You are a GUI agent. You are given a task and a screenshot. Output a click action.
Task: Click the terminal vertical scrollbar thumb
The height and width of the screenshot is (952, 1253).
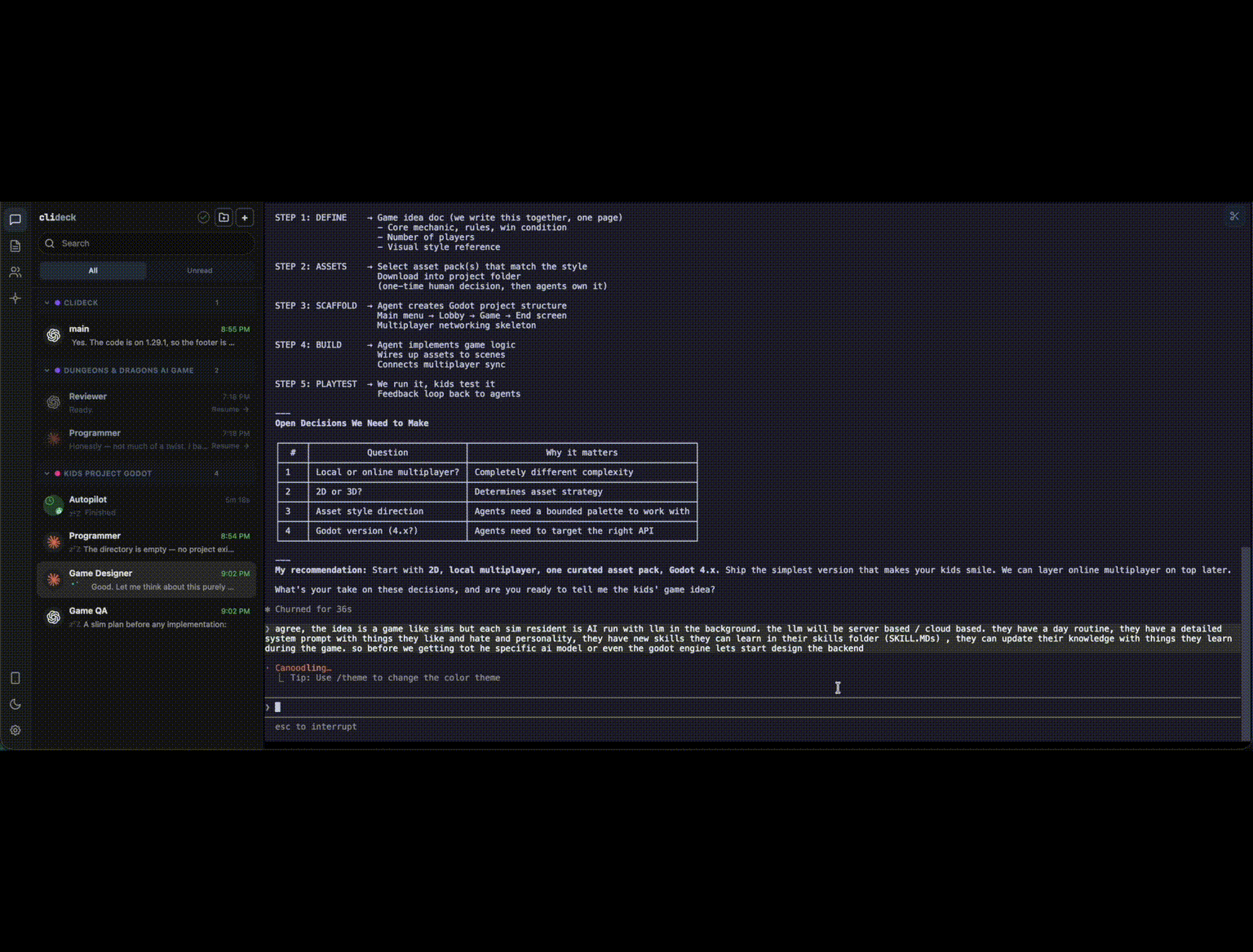[1245, 643]
